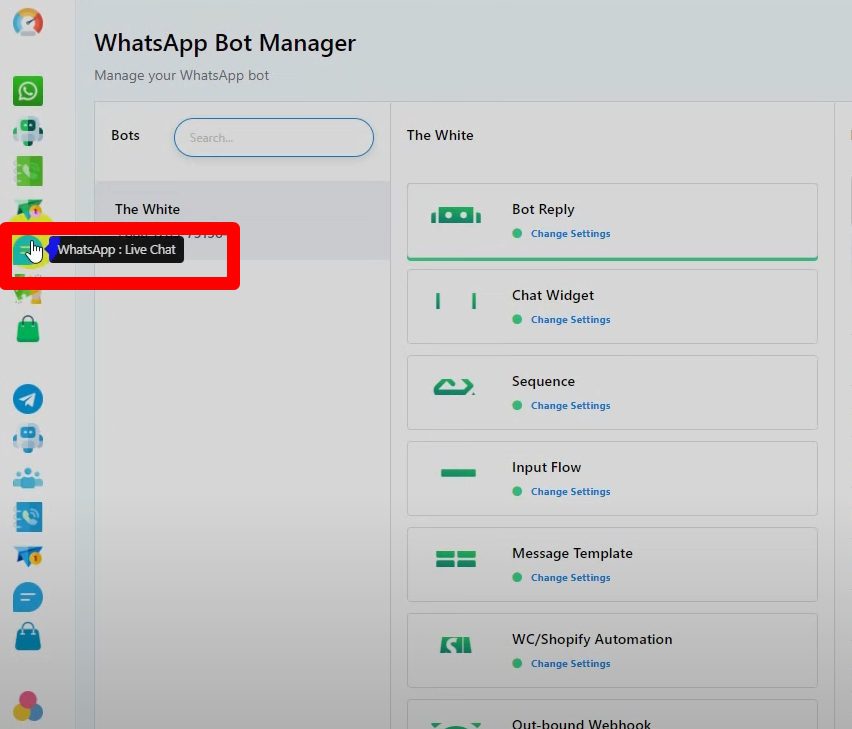852x729 pixels.
Task: Open the blue group members icon
Action: click(x=28, y=478)
